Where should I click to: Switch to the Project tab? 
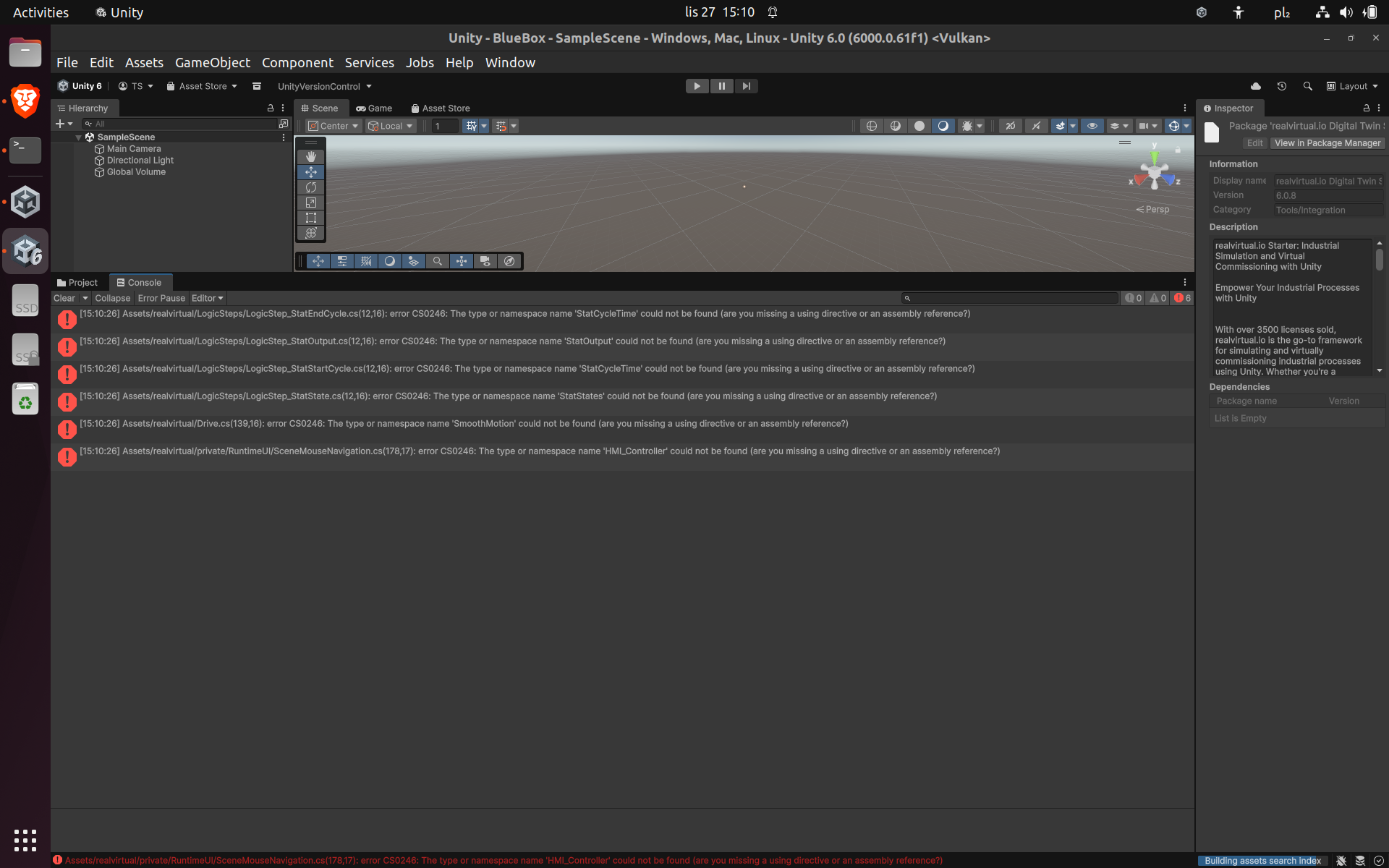77,283
